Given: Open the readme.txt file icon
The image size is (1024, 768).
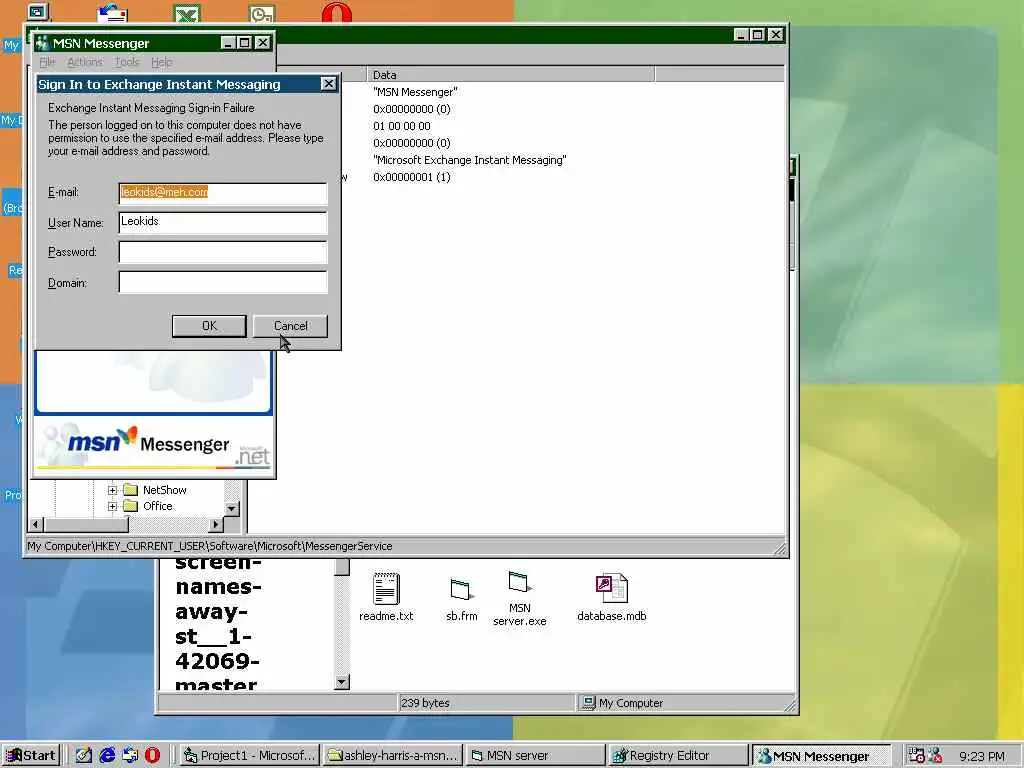Looking at the screenshot, I should pyautogui.click(x=386, y=597).
